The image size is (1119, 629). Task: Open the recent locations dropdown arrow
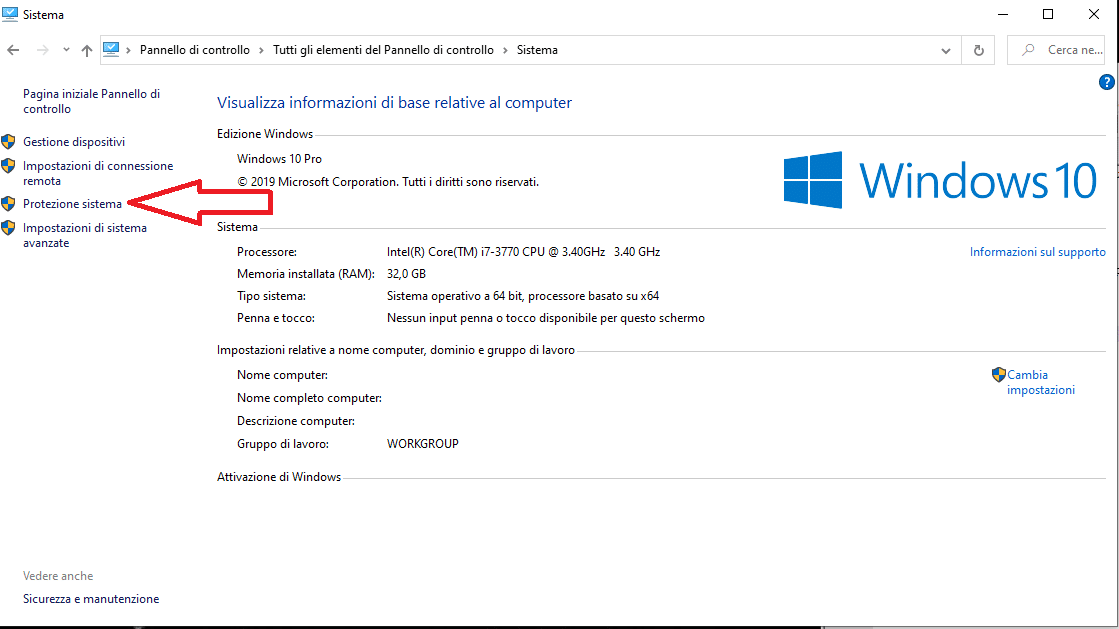click(x=66, y=50)
